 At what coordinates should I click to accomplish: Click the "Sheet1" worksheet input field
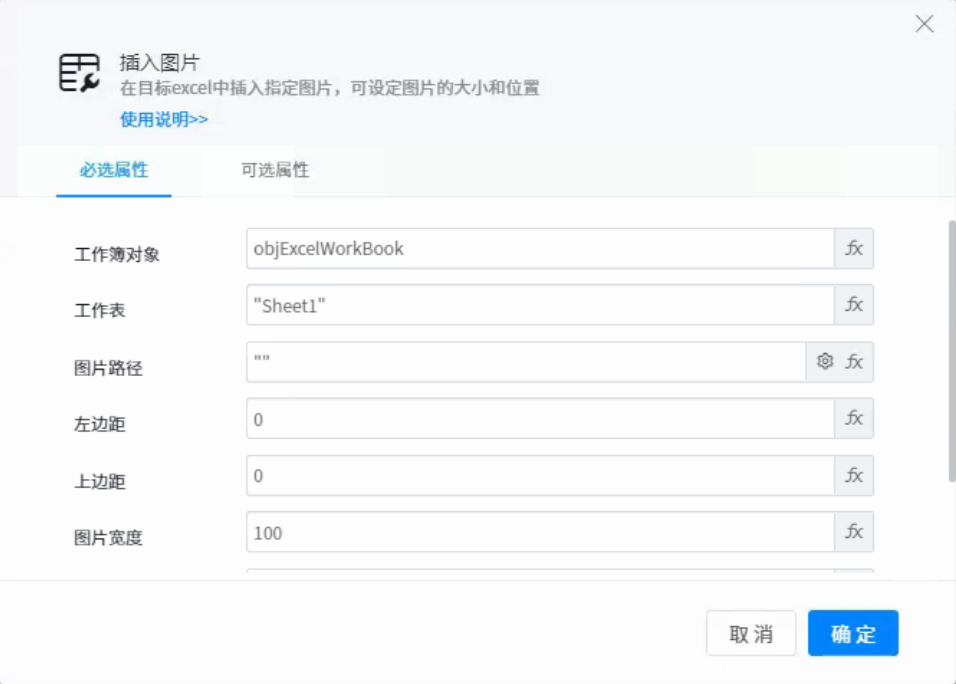tap(540, 305)
